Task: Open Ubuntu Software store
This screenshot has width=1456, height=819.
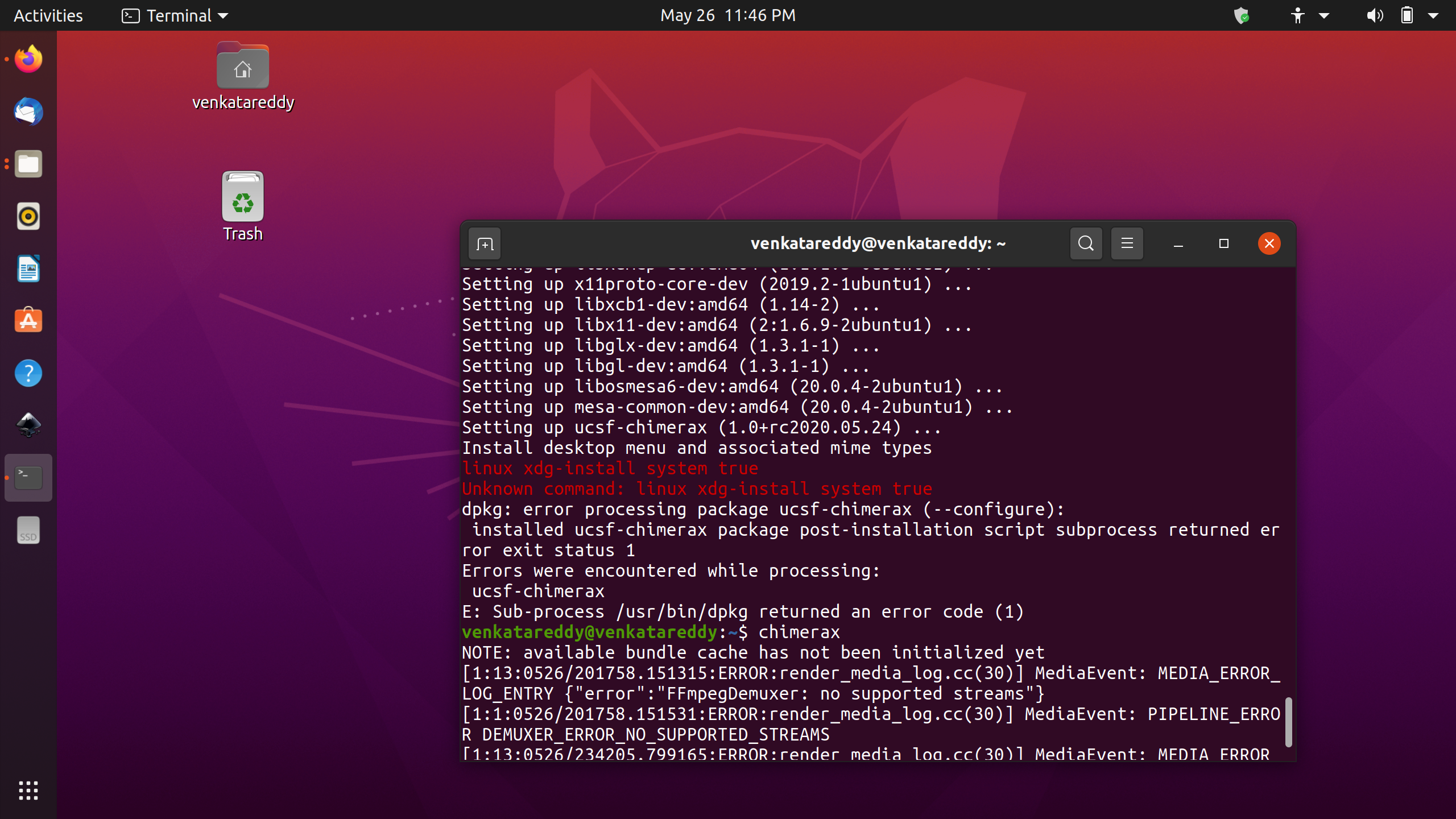Action: click(28, 321)
